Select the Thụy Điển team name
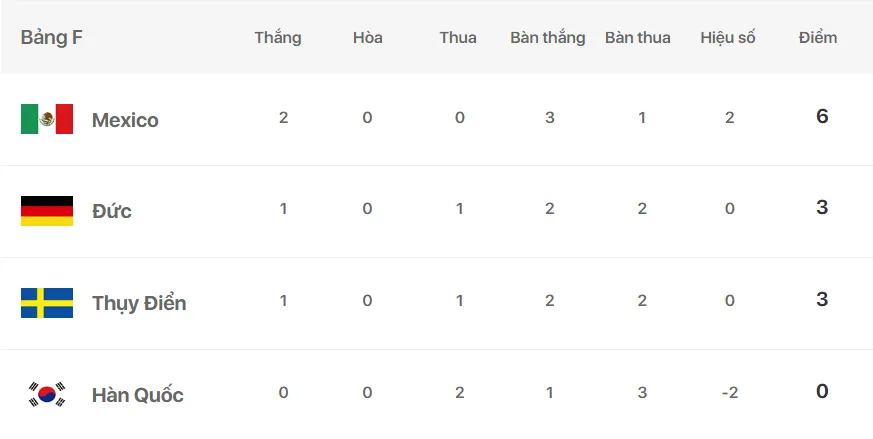Screen dimensions: 873x439 139,303
